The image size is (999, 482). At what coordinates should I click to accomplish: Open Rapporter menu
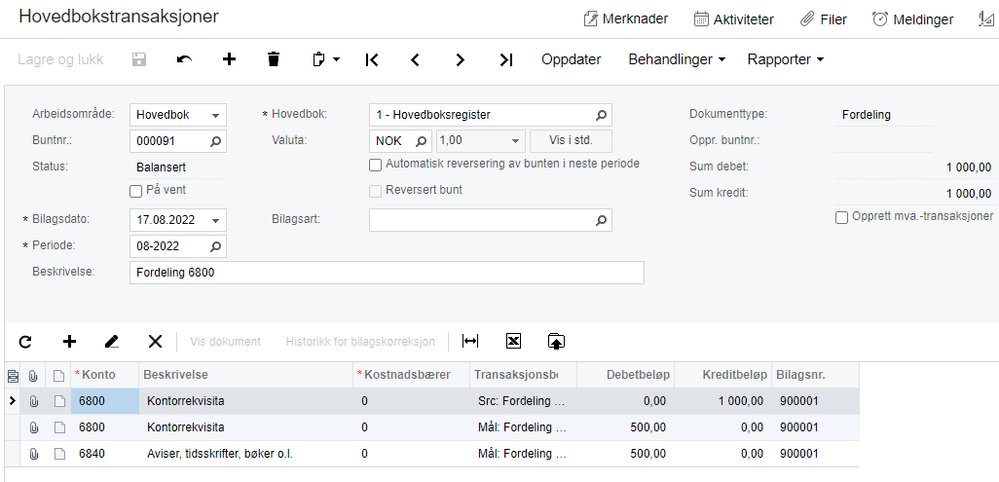(x=786, y=59)
